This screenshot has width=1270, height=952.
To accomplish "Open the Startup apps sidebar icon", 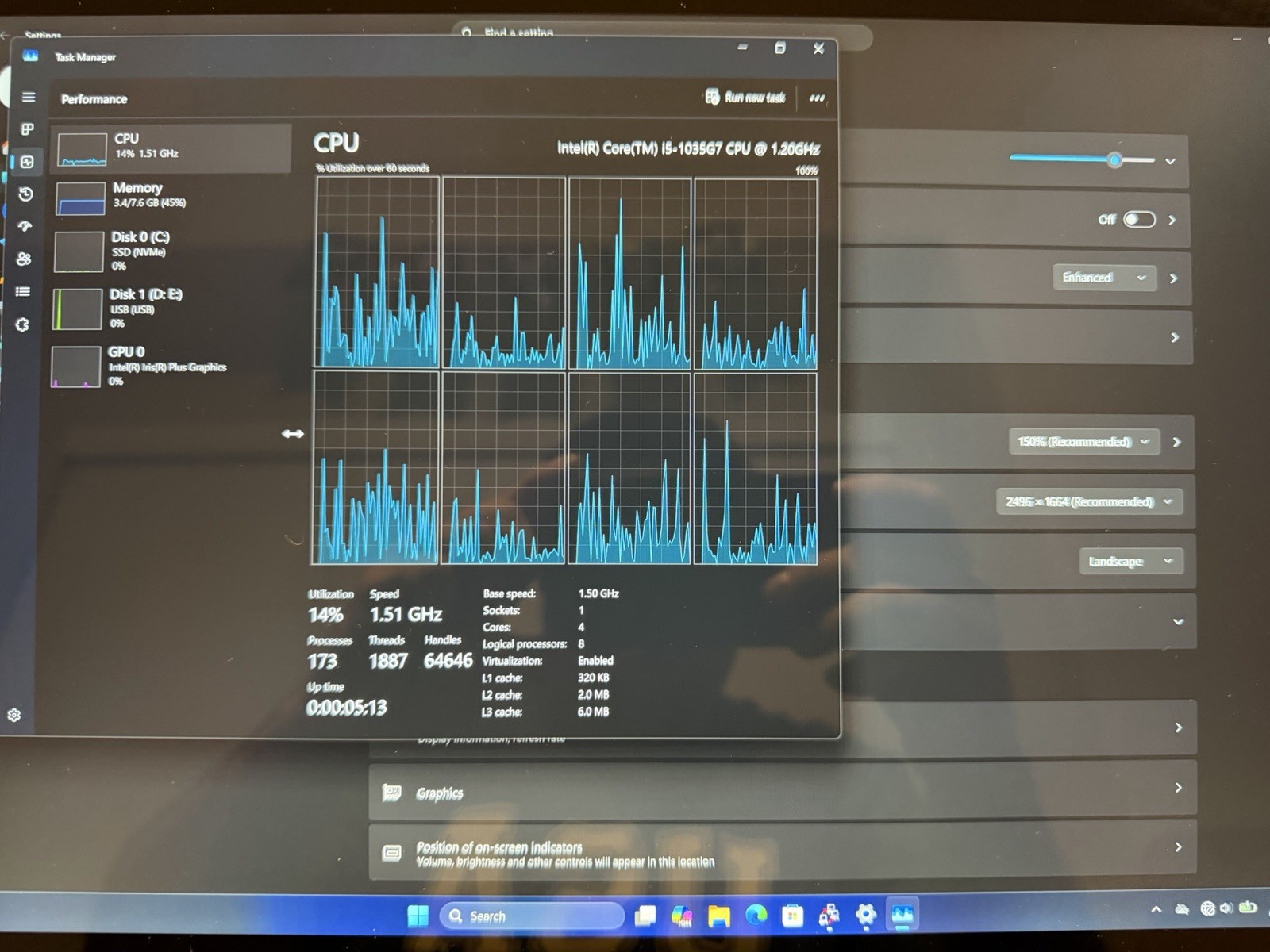I will click(x=25, y=227).
